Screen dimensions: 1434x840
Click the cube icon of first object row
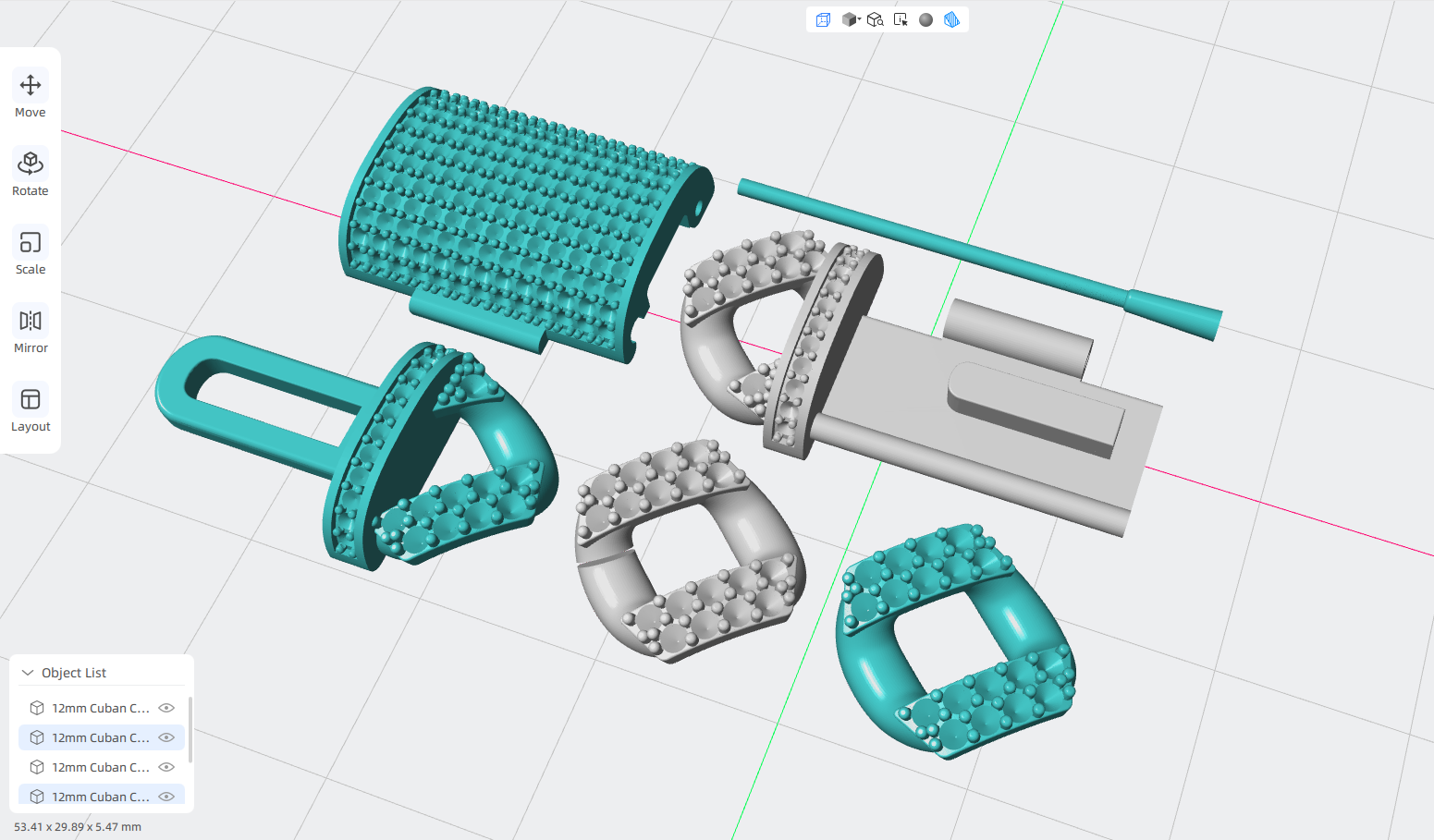click(x=37, y=708)
